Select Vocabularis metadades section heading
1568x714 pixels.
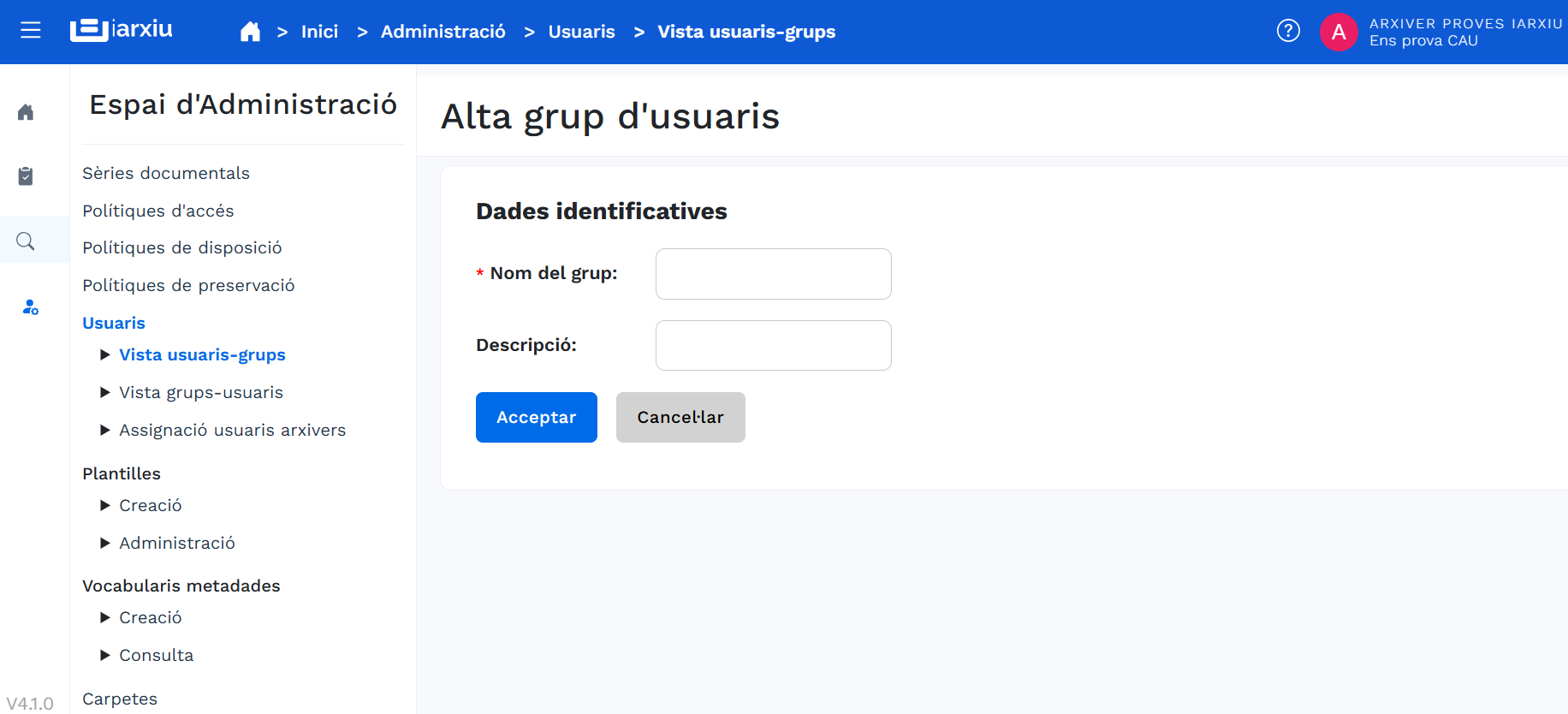181,586
